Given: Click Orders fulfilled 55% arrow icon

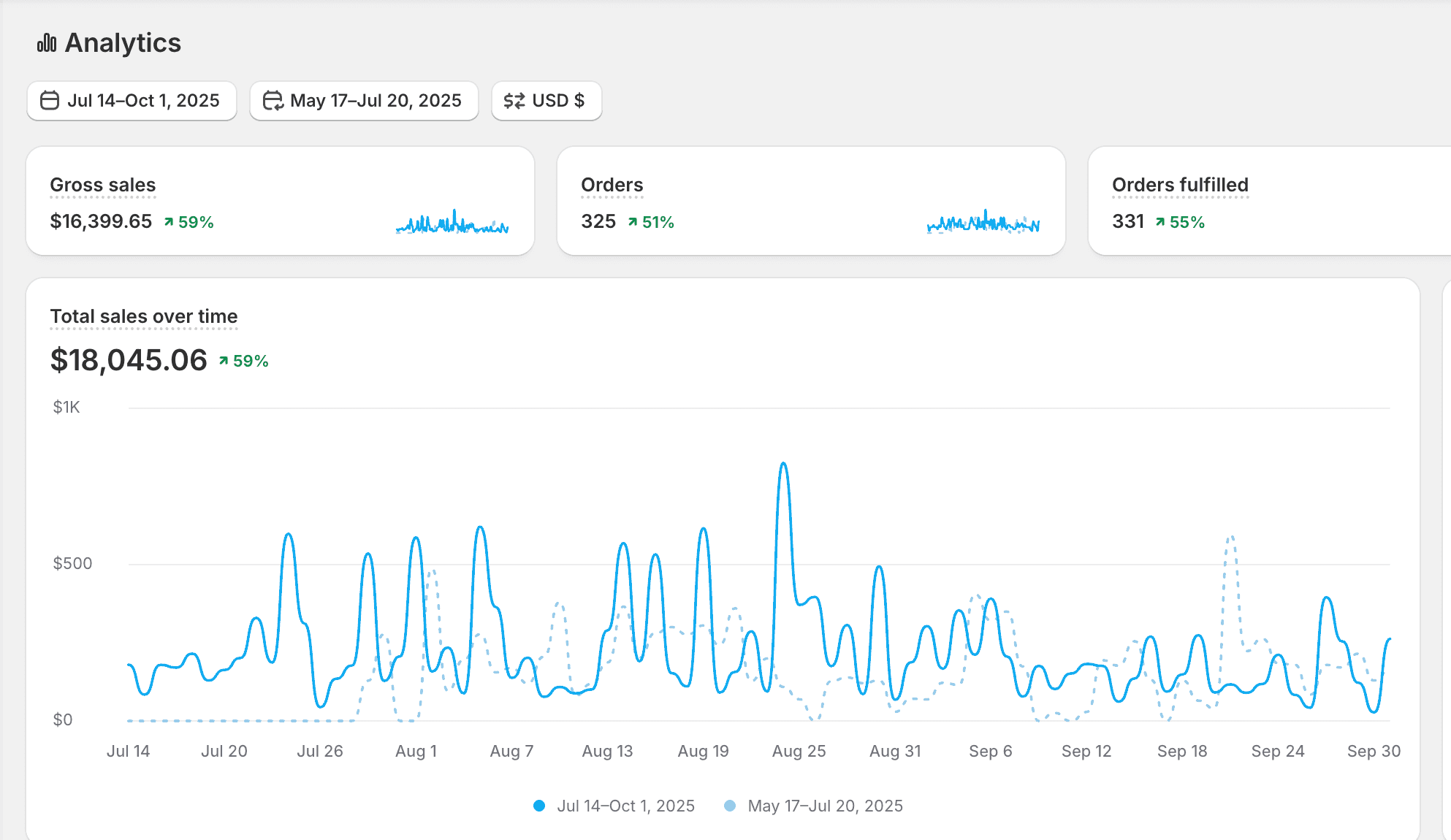Looking at the screenshot, I should pyautogui.click(x=1160, y=222).
